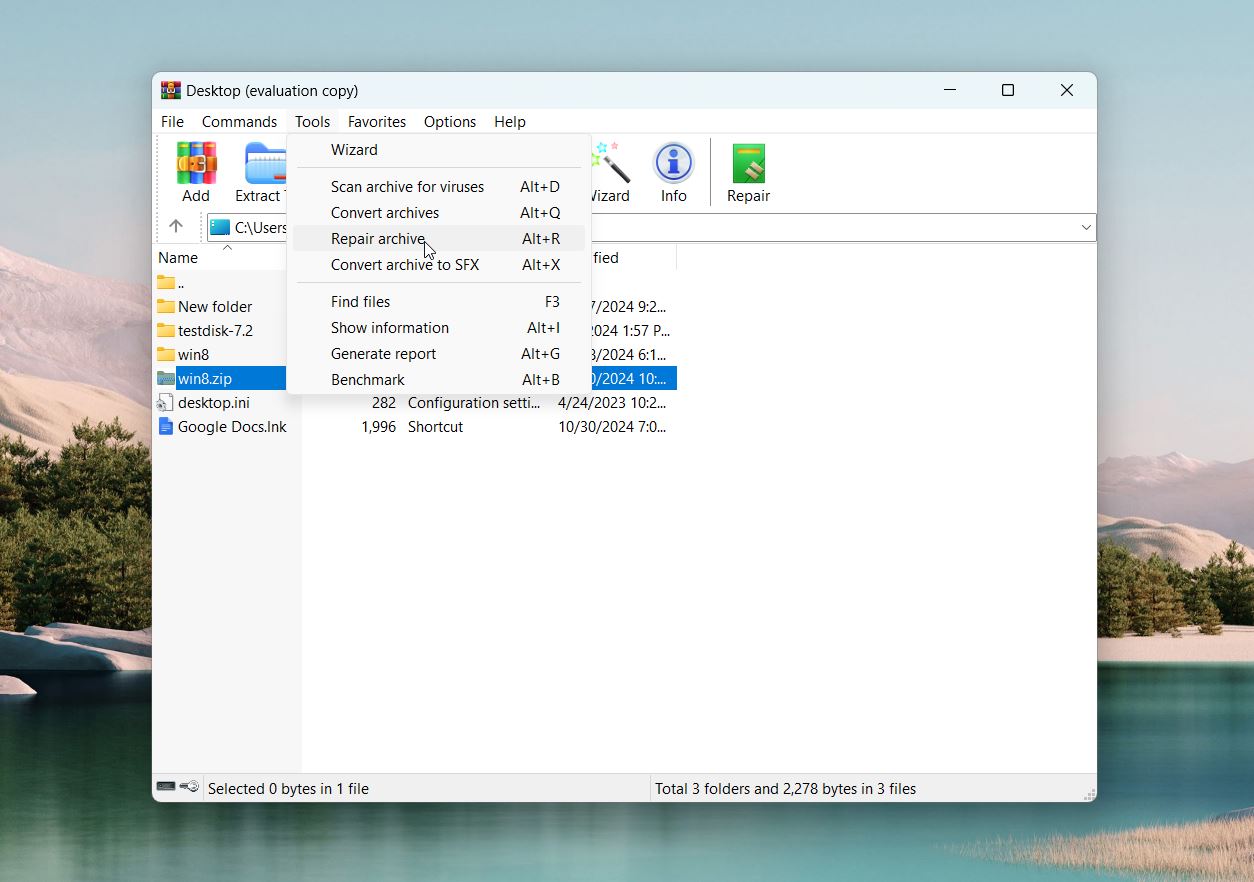Sort files by Name column header
This screenshot has height=882, width=1254.
(178, 258)
